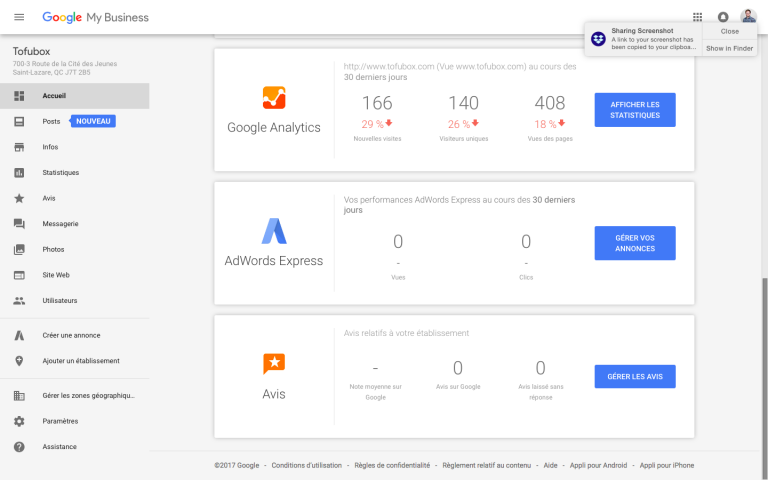Open the Avis label in the sidebar
The image size is (768, 480).
pyautogui.click(x=49, y=198)
